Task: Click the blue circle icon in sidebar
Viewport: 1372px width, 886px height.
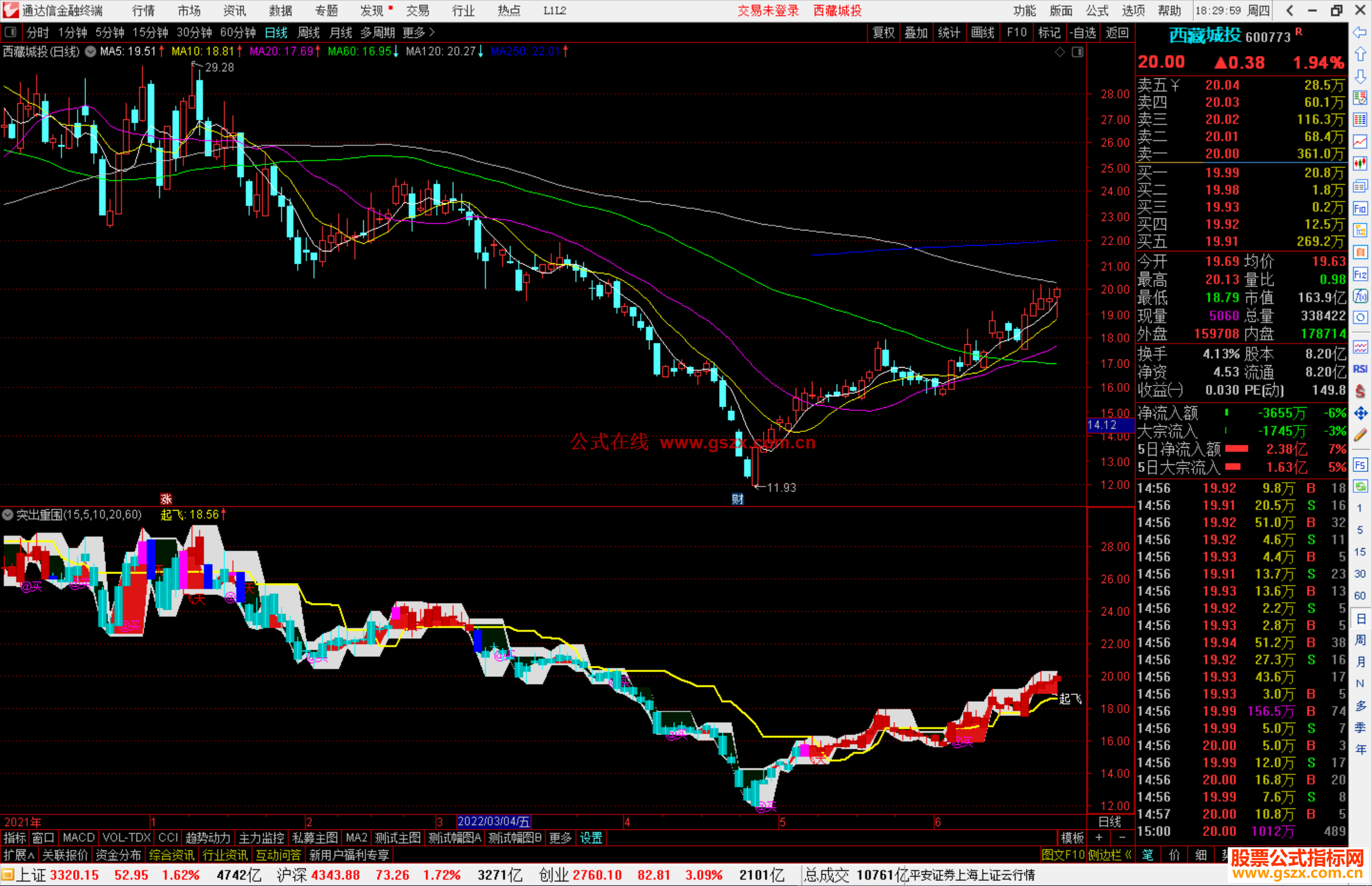Action: click(1360, 318)
